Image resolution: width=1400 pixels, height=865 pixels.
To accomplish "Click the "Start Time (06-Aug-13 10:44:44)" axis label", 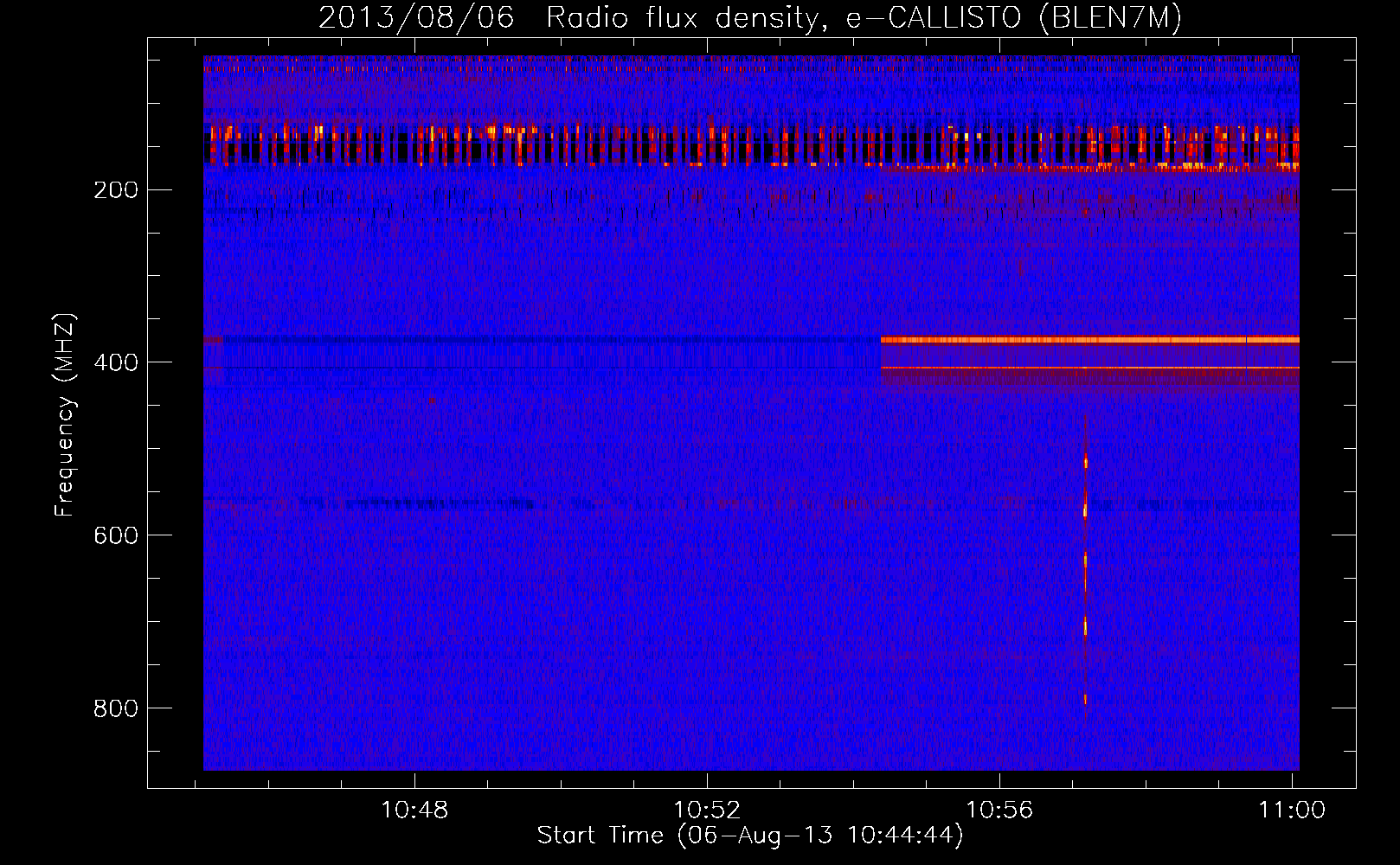I will pos(750,836).
